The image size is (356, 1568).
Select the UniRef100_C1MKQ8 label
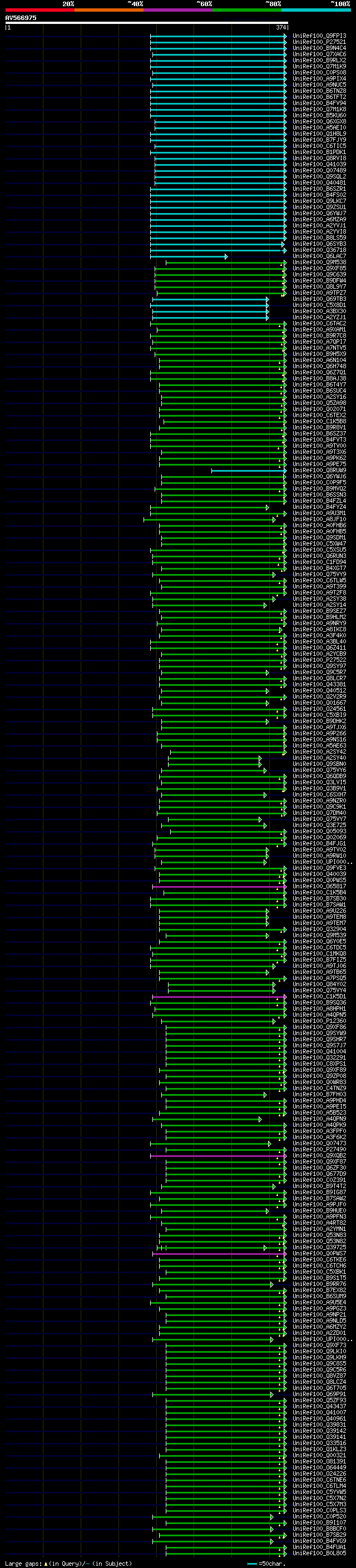pos(319,953)
